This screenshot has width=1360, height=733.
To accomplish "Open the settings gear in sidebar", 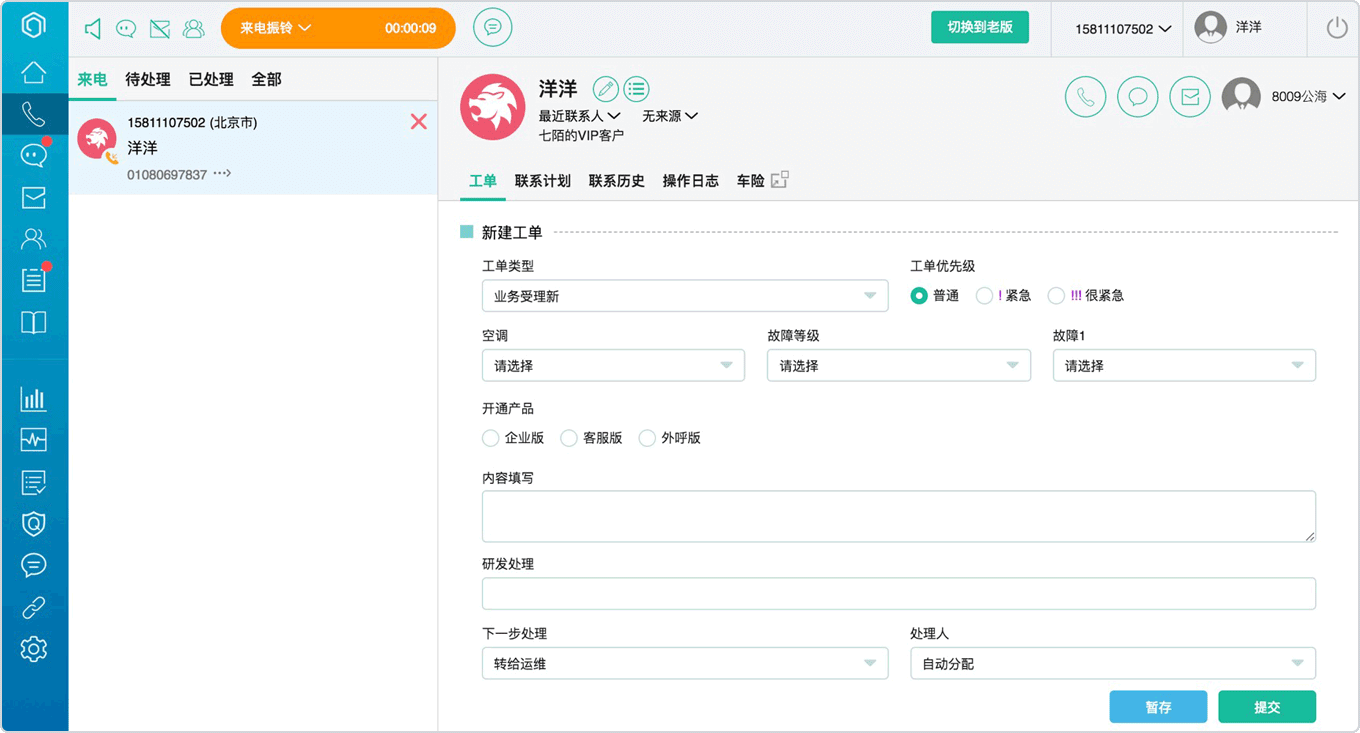I will 34,649.
